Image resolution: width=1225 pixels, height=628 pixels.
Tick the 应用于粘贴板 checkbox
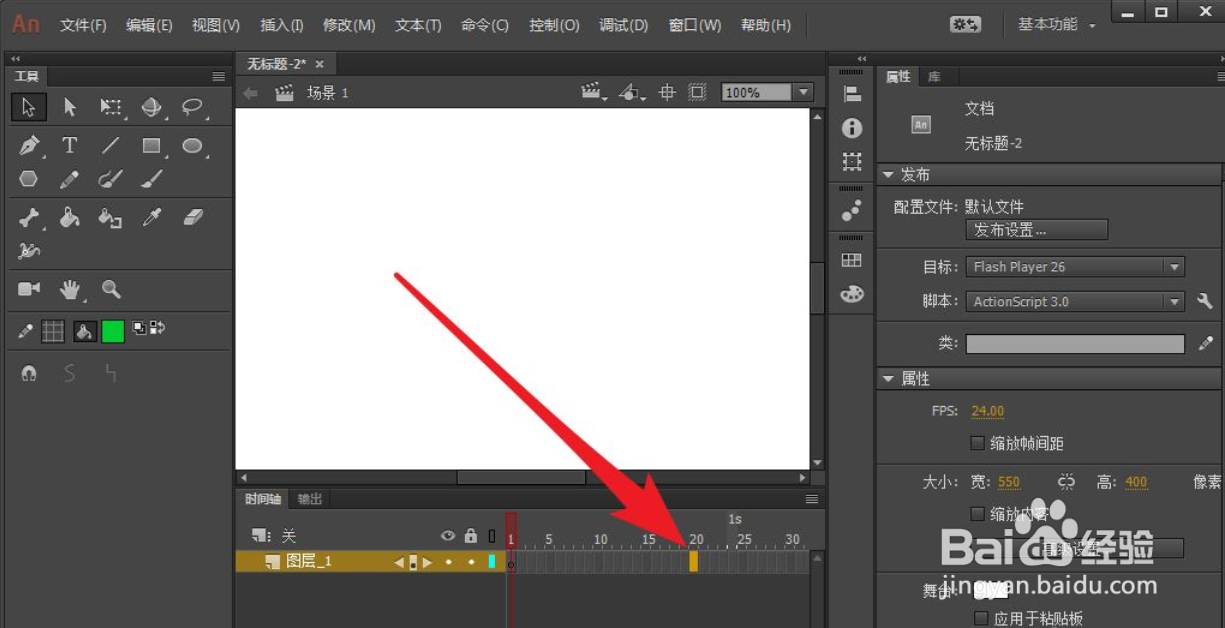tap(981, 618)
